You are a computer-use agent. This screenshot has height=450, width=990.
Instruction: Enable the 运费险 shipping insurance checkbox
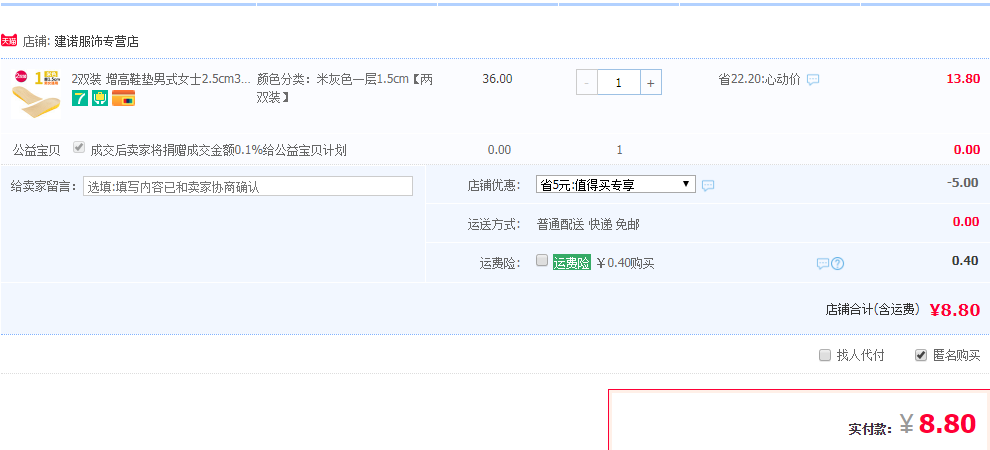tap(542, 261)
